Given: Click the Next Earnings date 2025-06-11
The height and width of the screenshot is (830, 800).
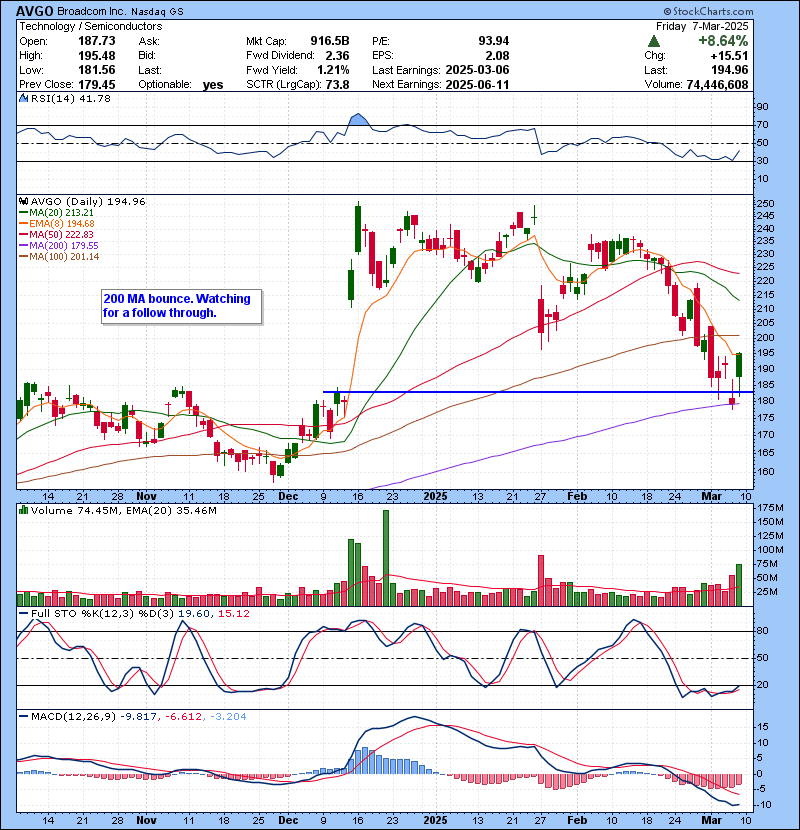Looking at the screenshot, I should coord(477,84).
